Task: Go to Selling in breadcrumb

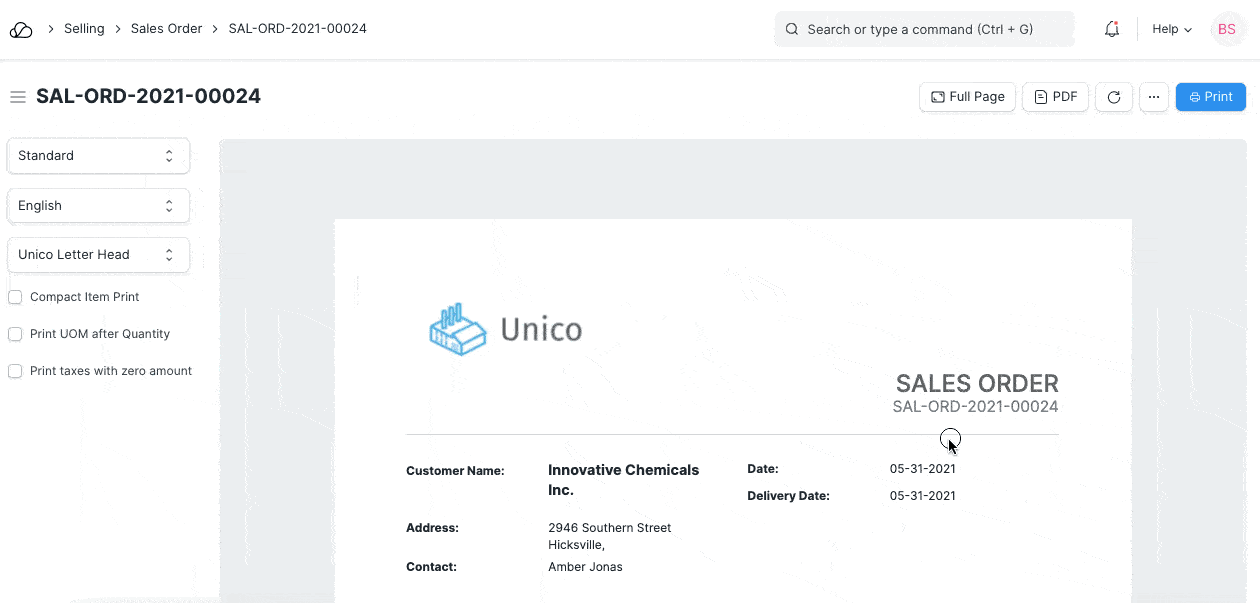Action: [84, 29]
